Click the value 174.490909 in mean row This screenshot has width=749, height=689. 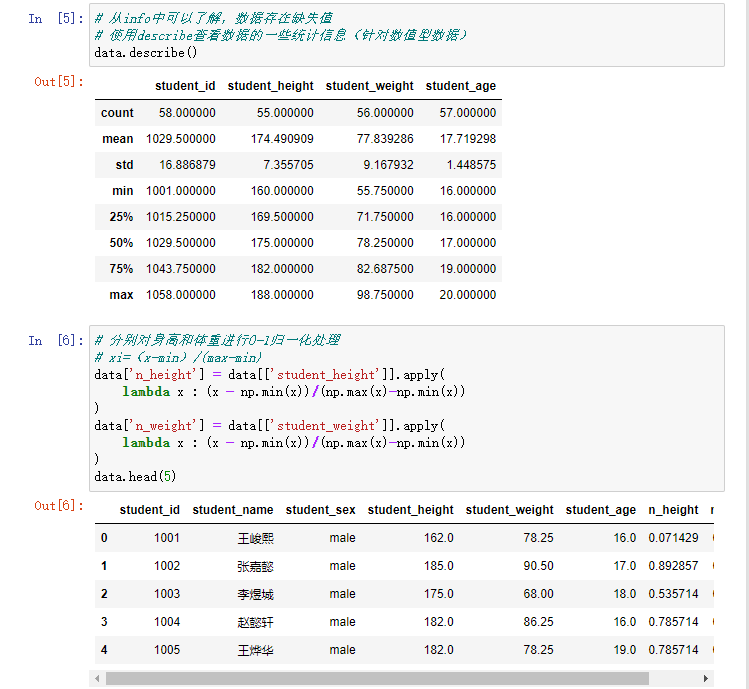[x=282, y=139]
